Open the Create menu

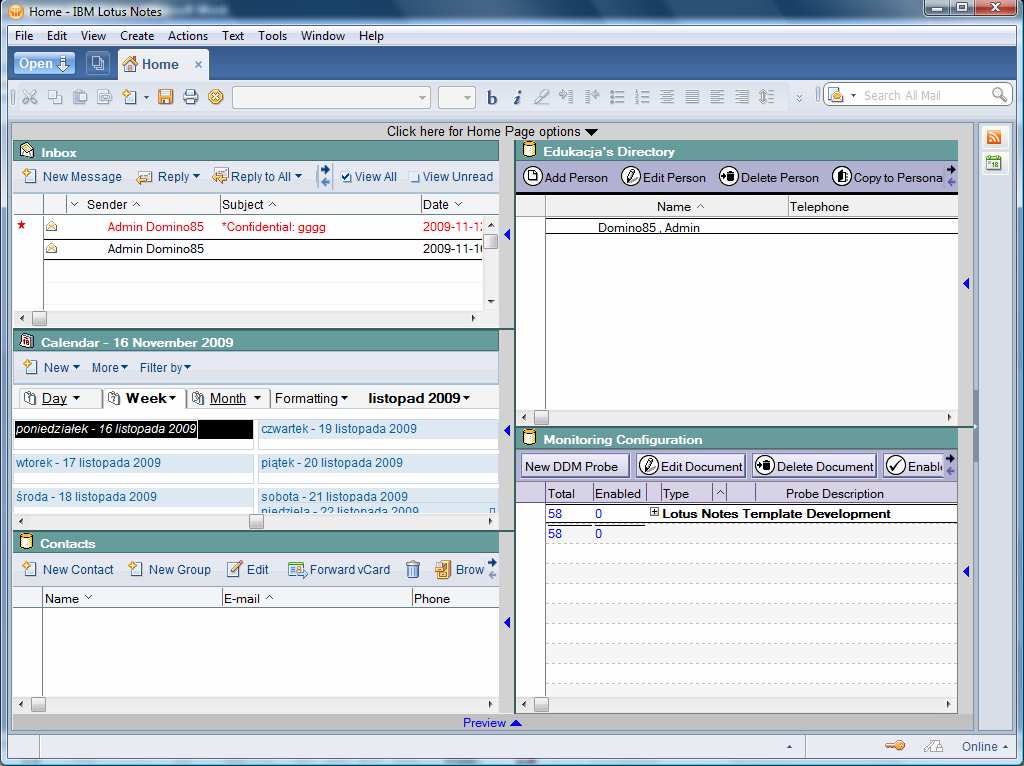(x=137, y=36)
